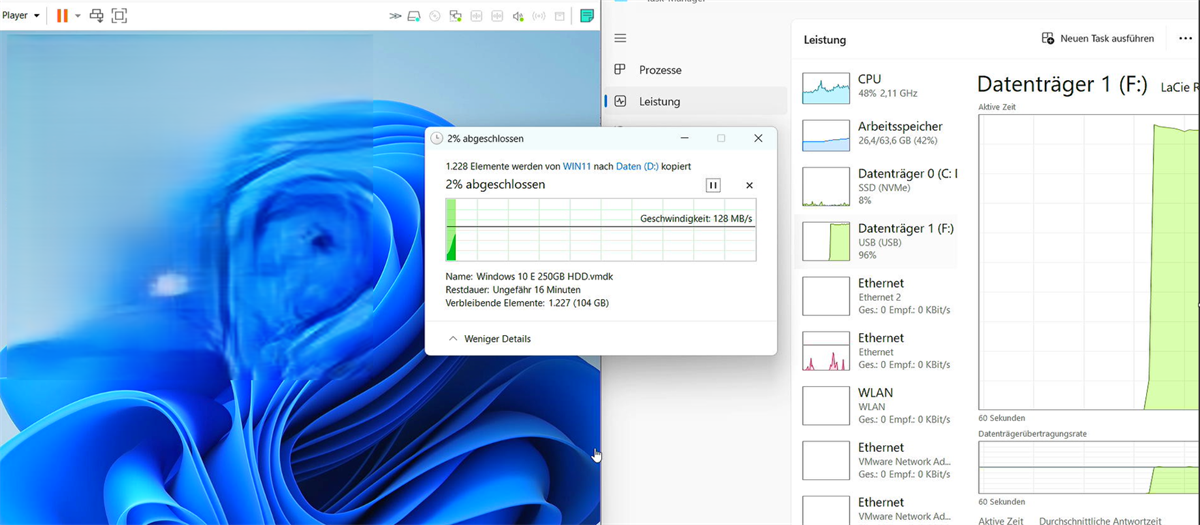Click the Durchschnittliche Antwortzeit label
The image size is (1200, 525).
[1100, 521]
